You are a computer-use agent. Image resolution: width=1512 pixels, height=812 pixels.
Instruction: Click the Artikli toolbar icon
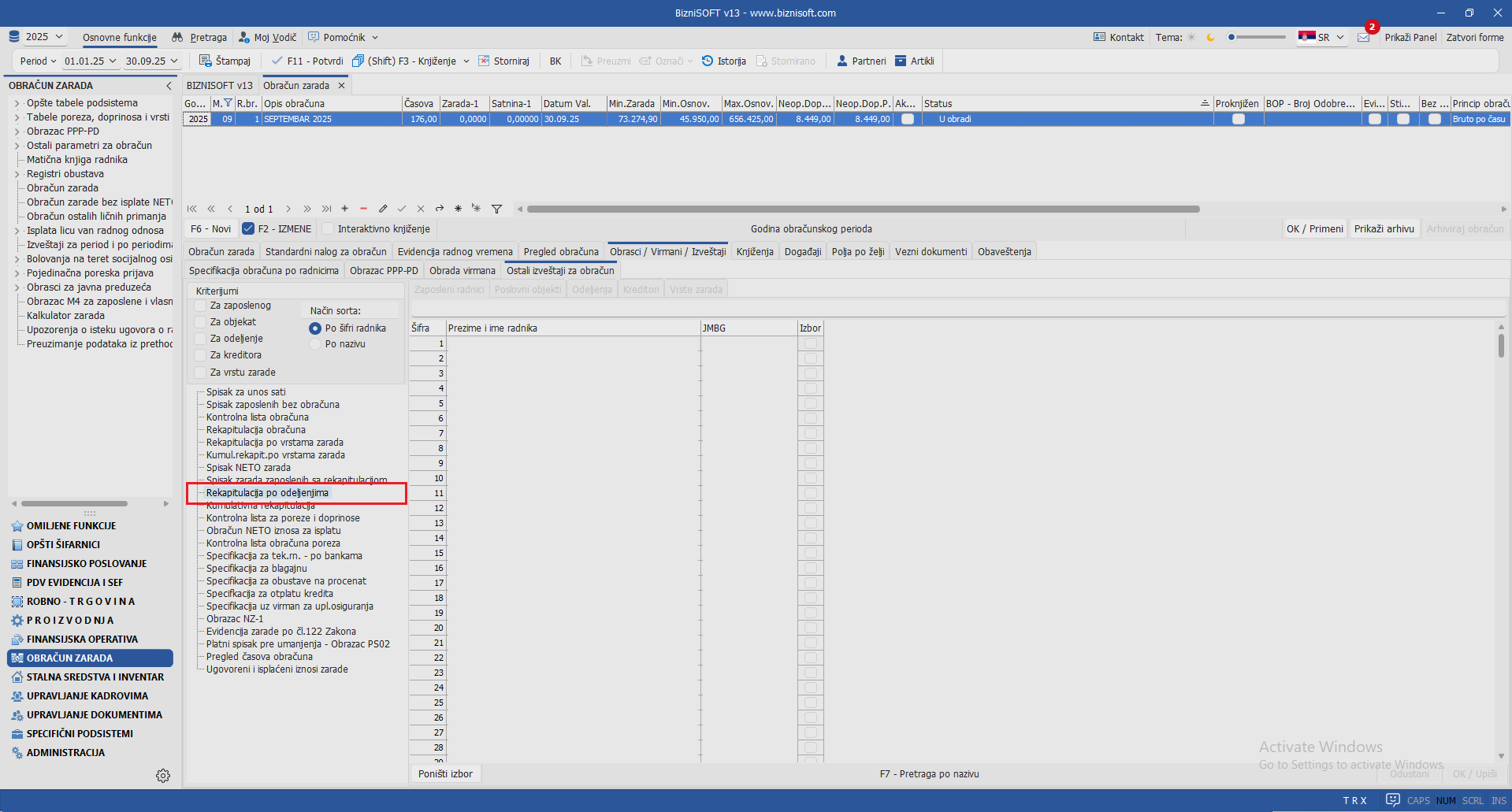point(901,61)
